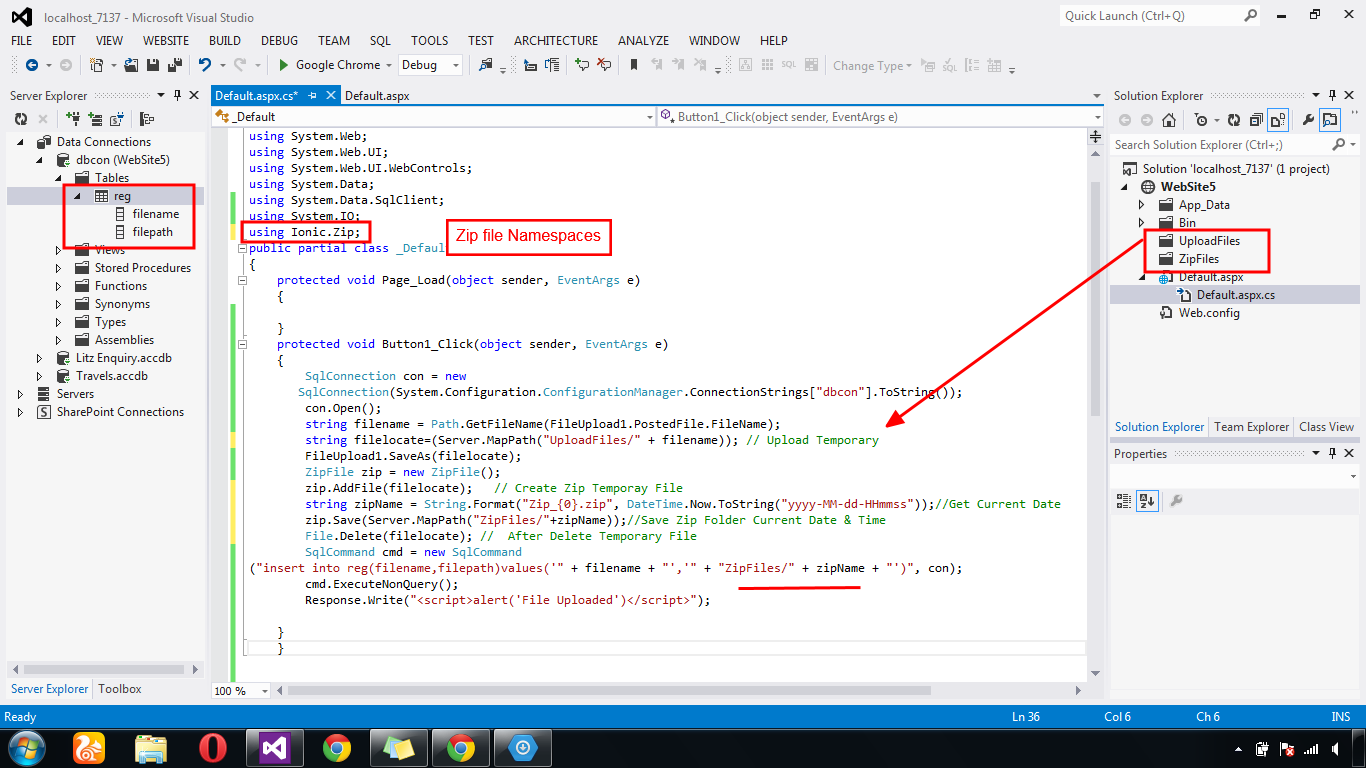Viewport: 1366px width, 768px height.
Task: Click Connect to Database in Server Explorer
Action: (73, 119)
